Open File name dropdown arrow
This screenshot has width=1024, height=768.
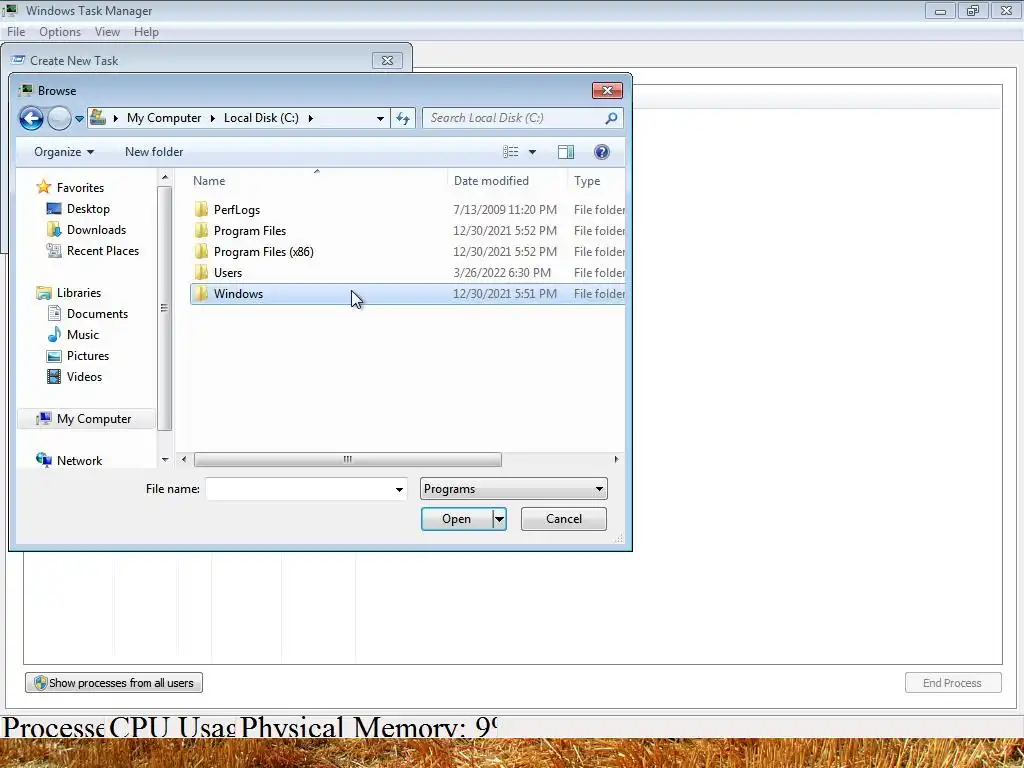pos(399,489)
